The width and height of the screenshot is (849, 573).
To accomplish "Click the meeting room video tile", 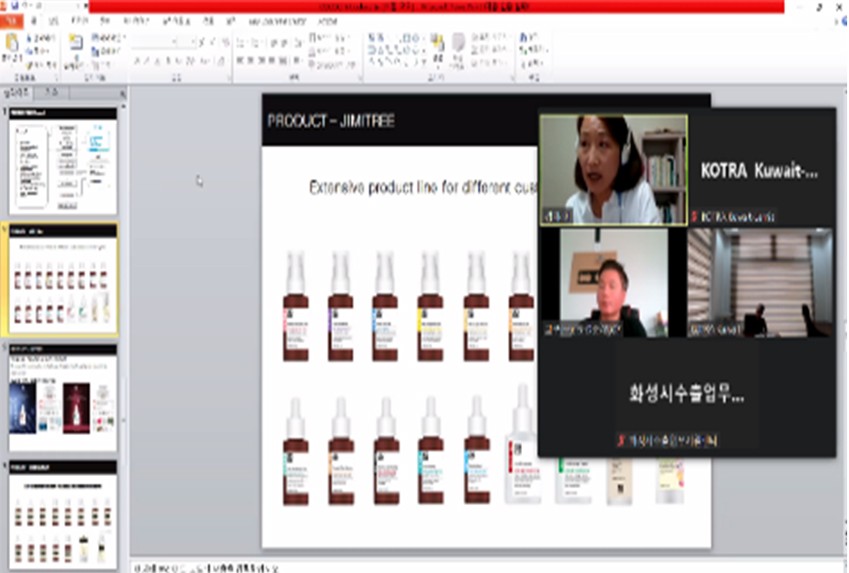I will pyautogui.click(x=760, y=283).
